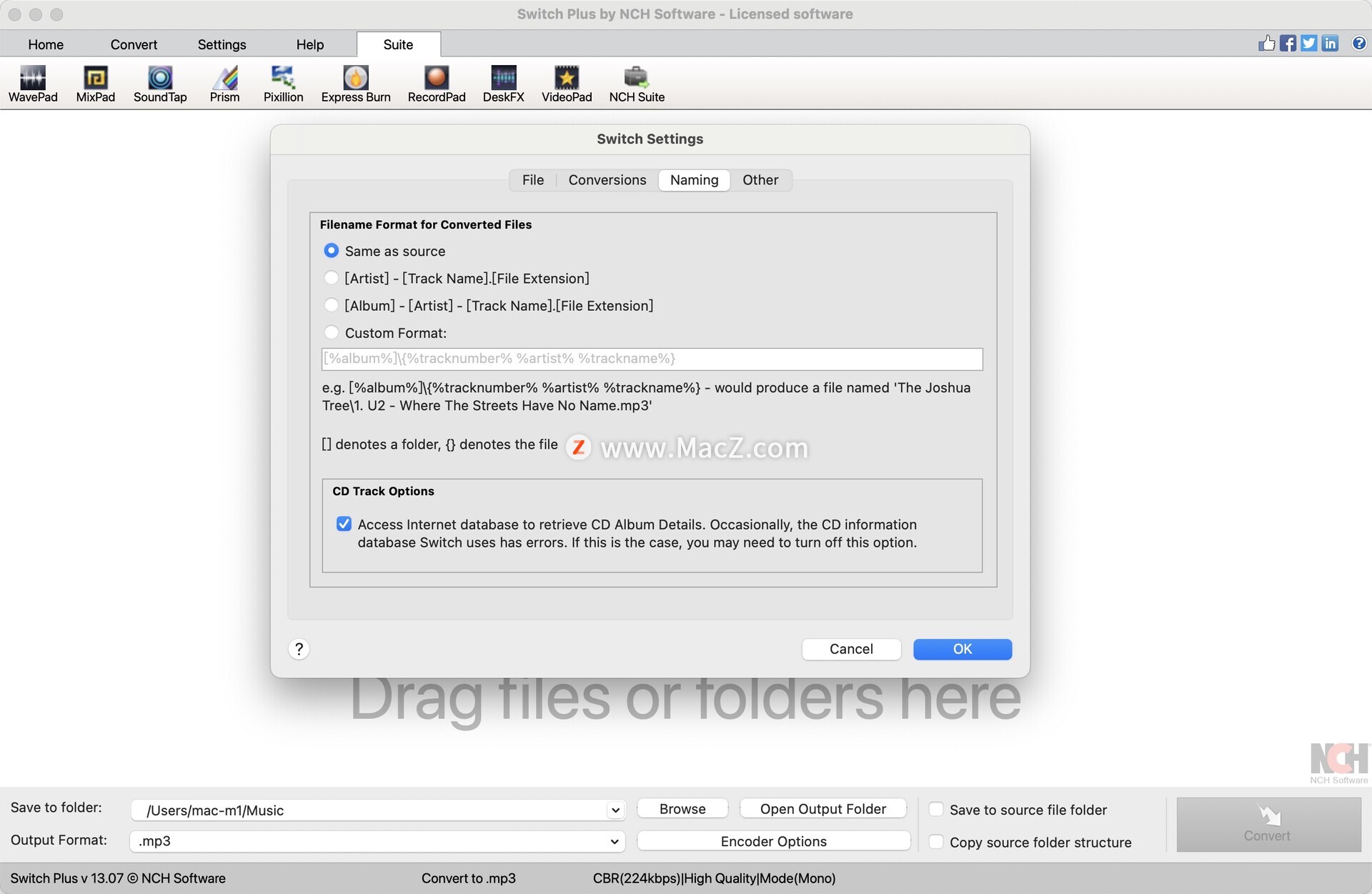The height and width of the screenshot is (894, 1372).
Task: Enable Copy source folder structure
Action: click(935, 842)
